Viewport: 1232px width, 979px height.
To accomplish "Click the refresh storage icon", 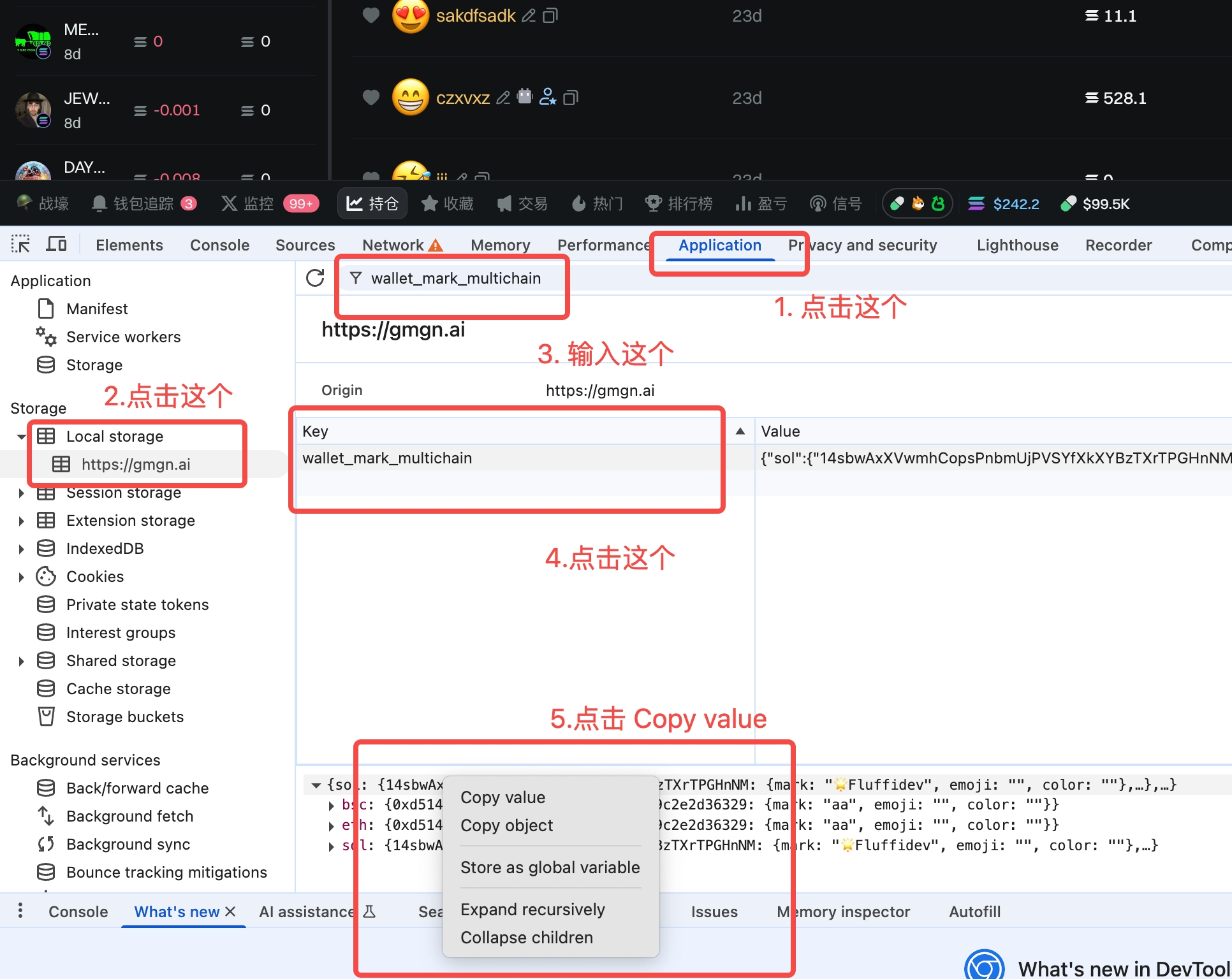I will click(315, 278).
